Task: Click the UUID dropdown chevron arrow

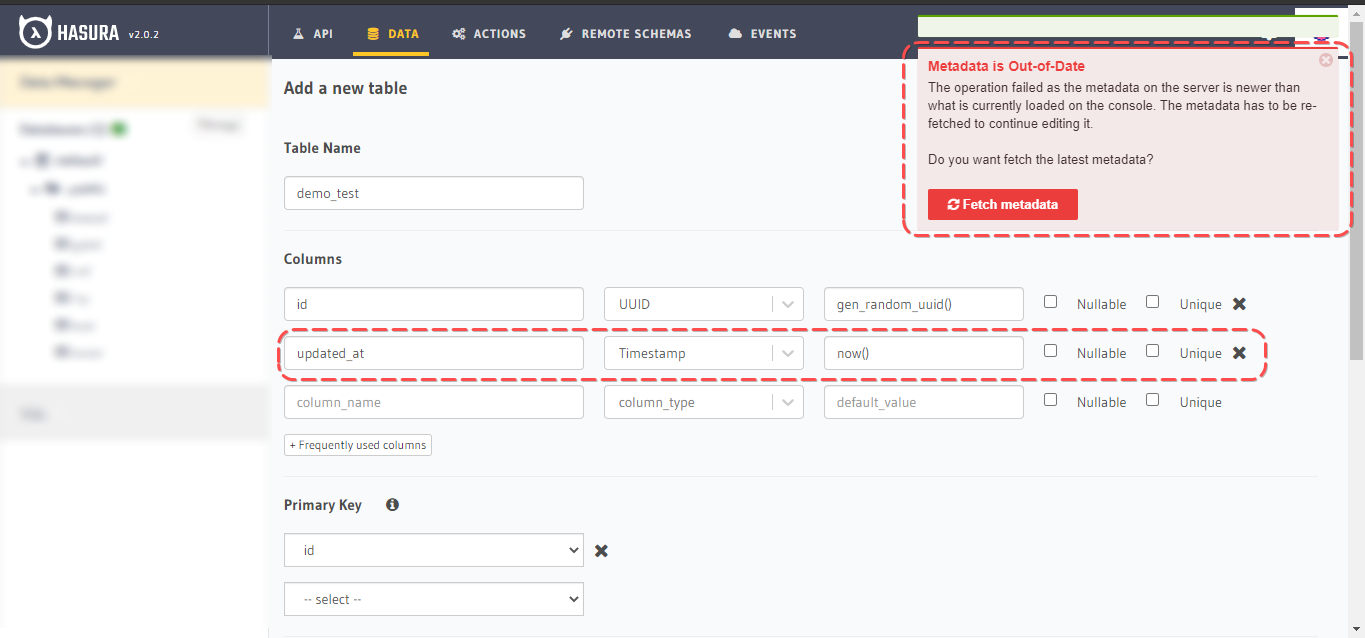Action: 788,304
